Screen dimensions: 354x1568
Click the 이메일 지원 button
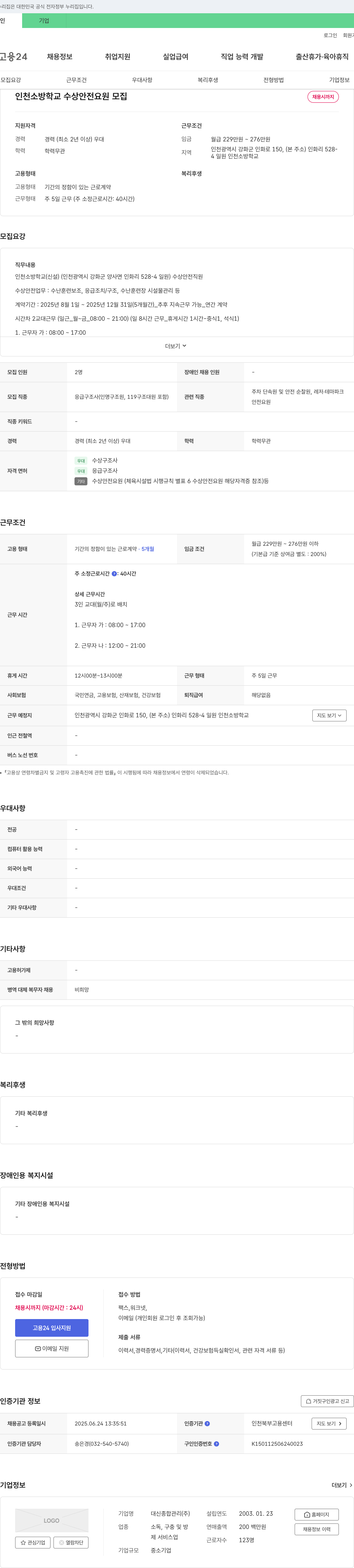pyautogui.click(x=52, y=1348)
